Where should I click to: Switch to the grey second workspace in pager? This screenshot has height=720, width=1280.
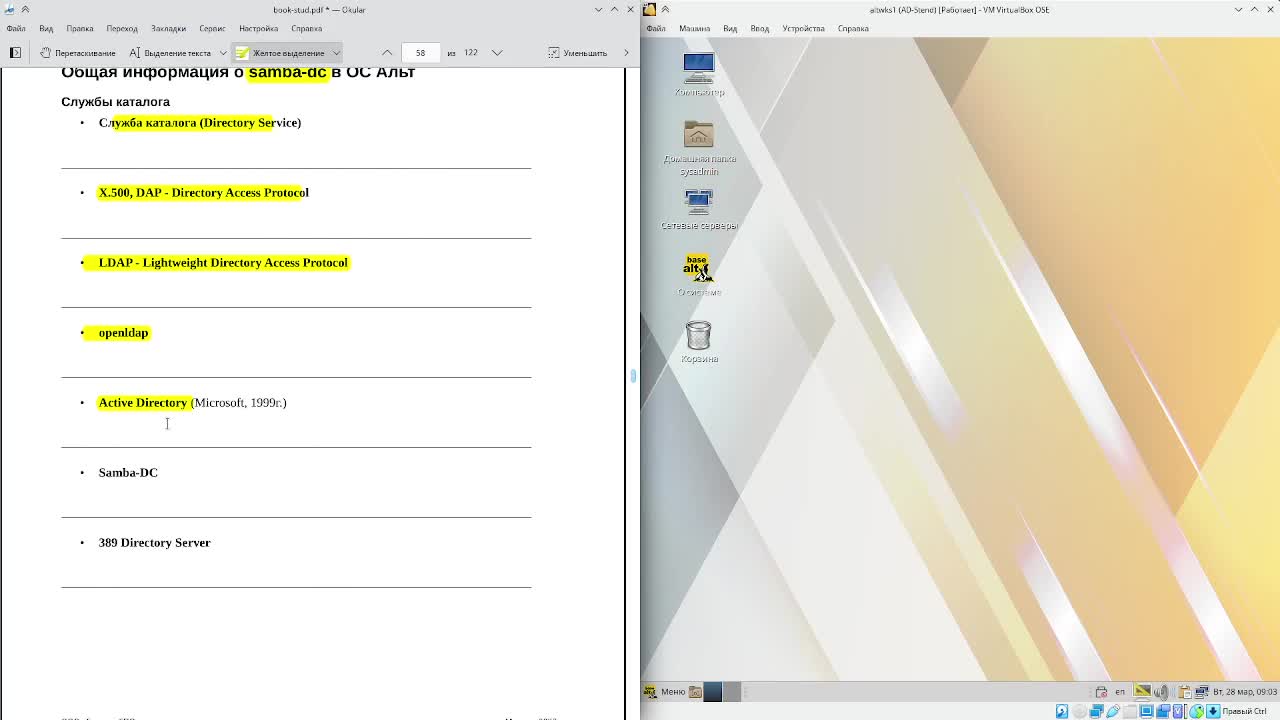click(731, 691)
